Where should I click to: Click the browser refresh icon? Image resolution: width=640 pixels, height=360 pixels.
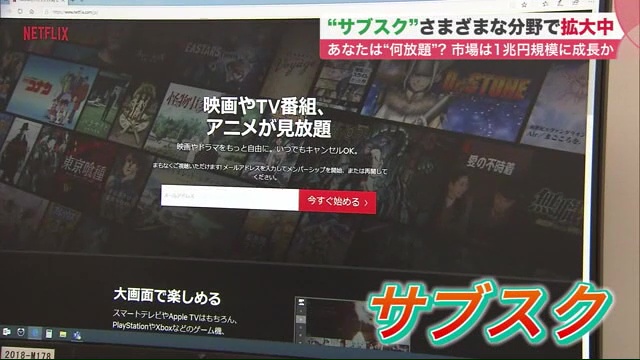click(x=20, y=11)
